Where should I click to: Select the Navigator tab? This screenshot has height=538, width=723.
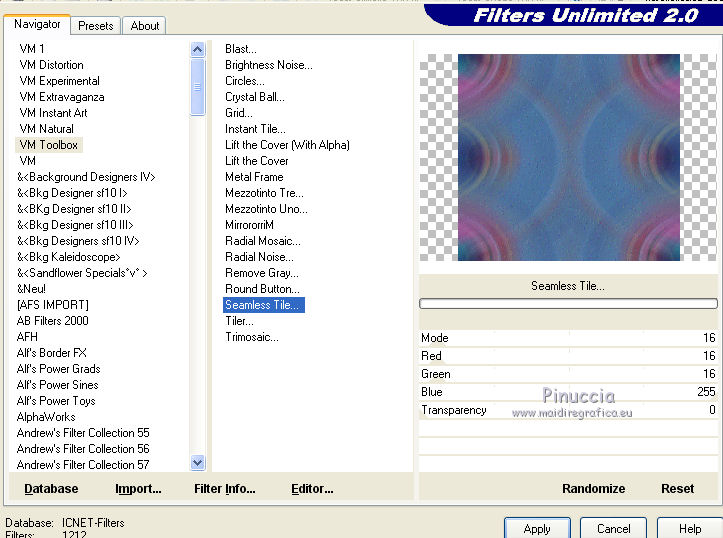point(37,24)
